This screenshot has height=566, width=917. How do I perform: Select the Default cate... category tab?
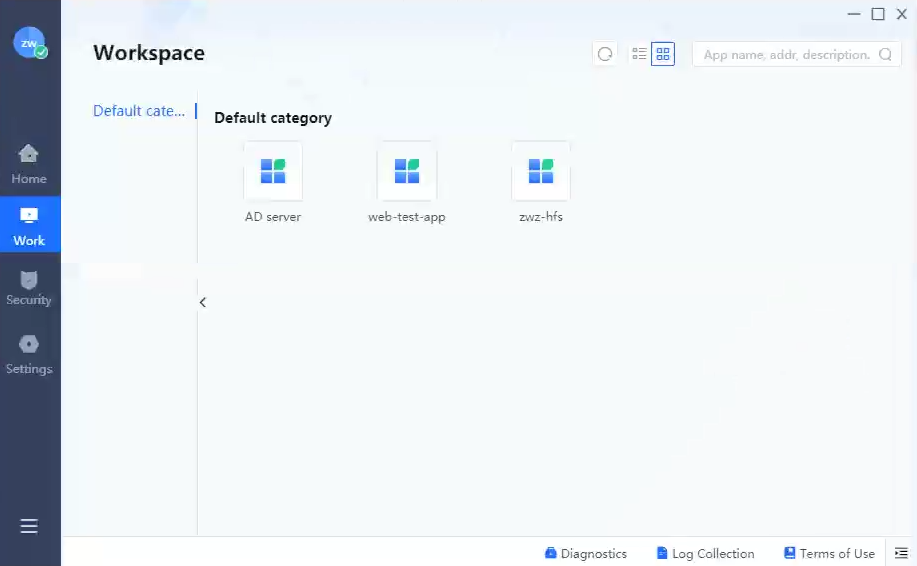(x=139, y=111)
